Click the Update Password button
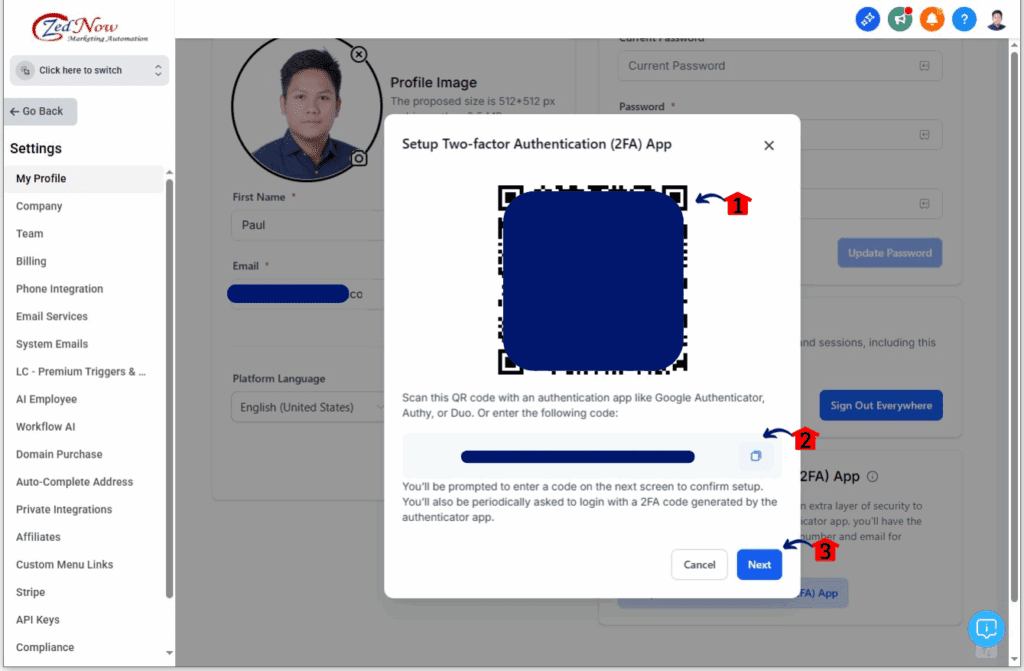 889,253
